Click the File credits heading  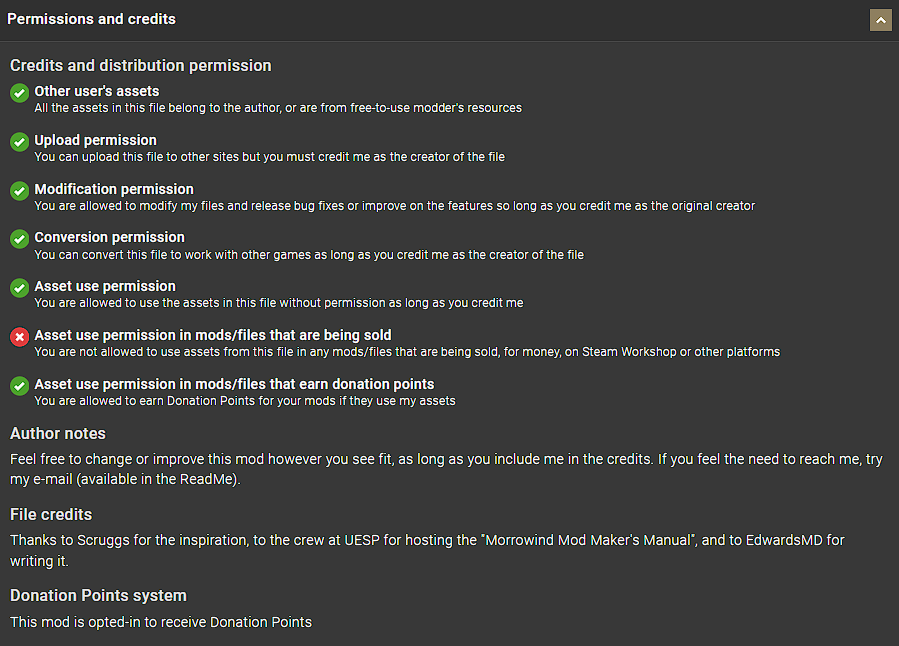click(51, 514)
